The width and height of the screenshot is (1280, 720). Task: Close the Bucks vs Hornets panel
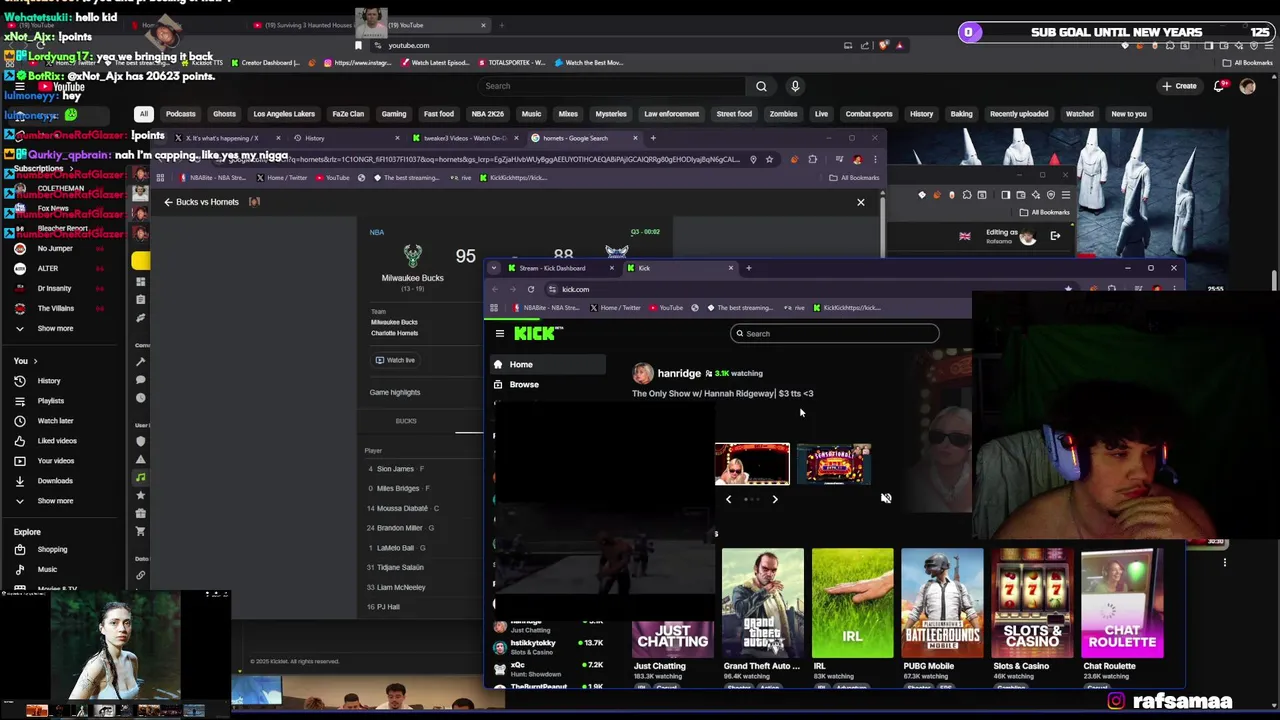pos(860,202)
